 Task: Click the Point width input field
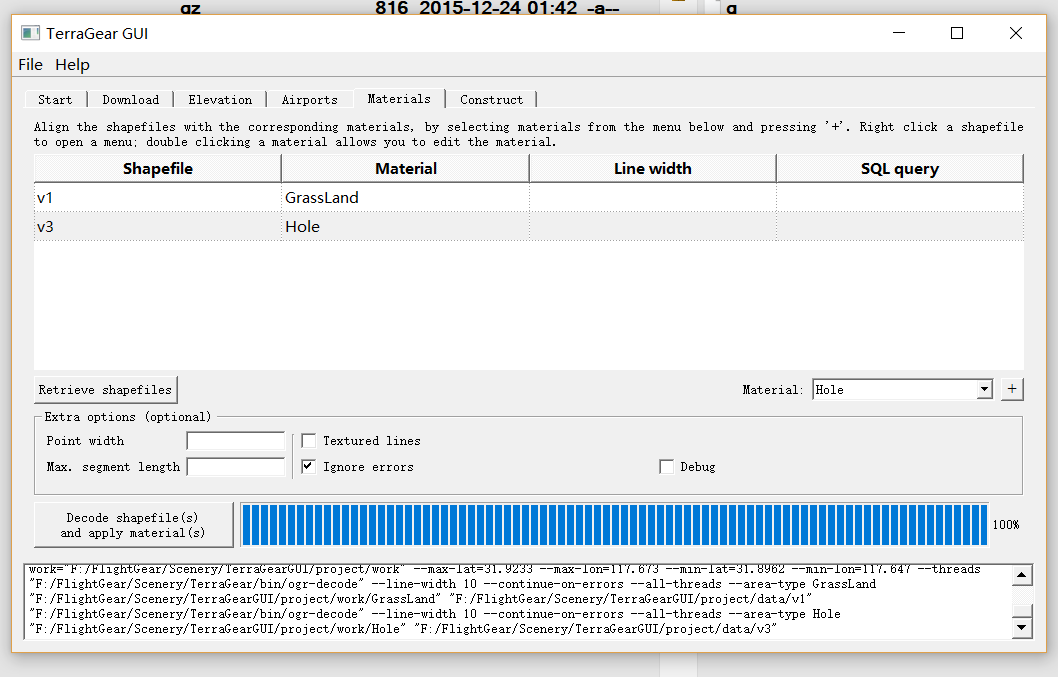click(x=235, y=441)
